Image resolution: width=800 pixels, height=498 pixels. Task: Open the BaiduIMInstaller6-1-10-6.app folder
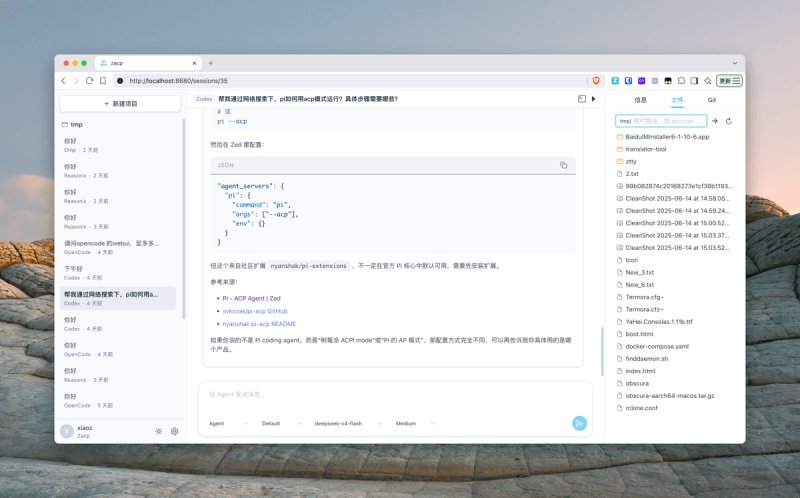(667, 137)
